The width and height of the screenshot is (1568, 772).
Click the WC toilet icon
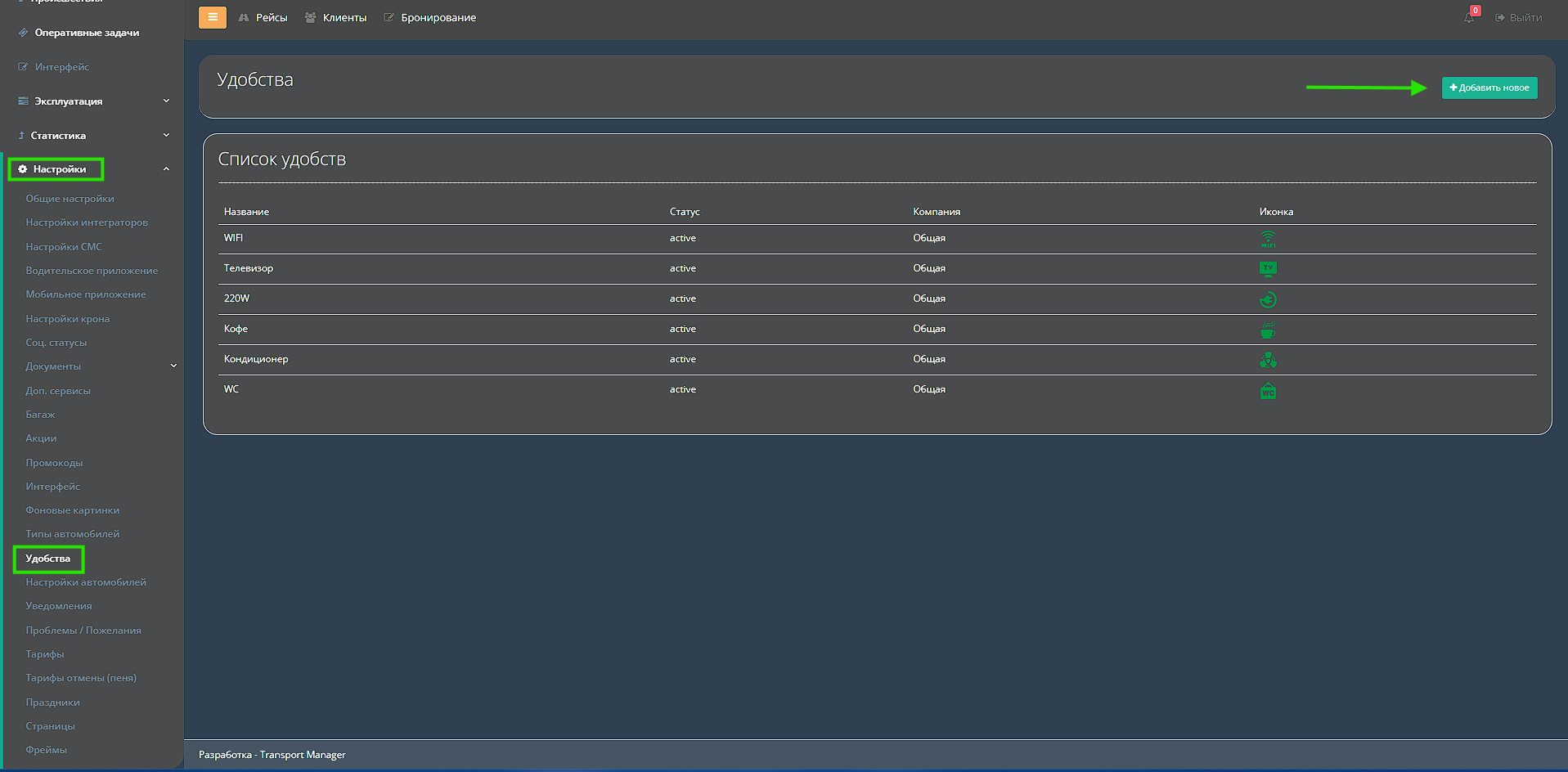(x=1268, y=391)
